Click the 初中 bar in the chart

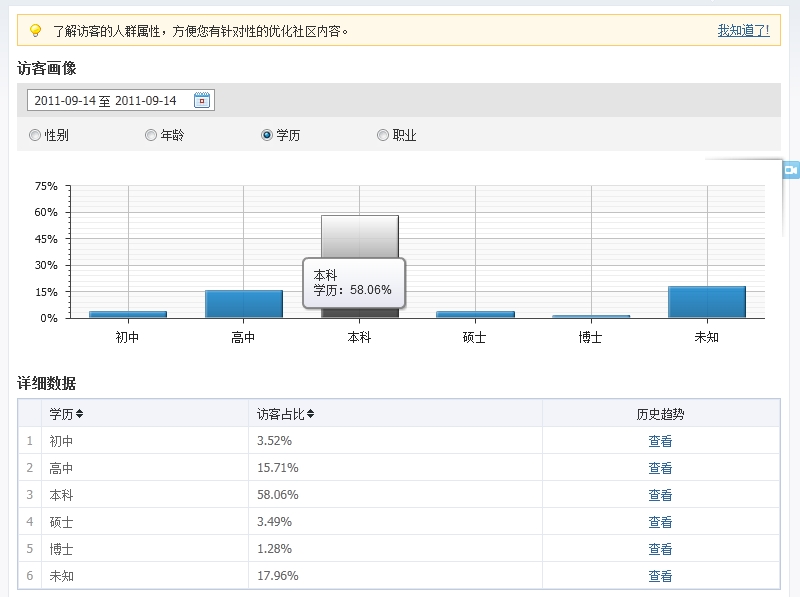(128, 315)
